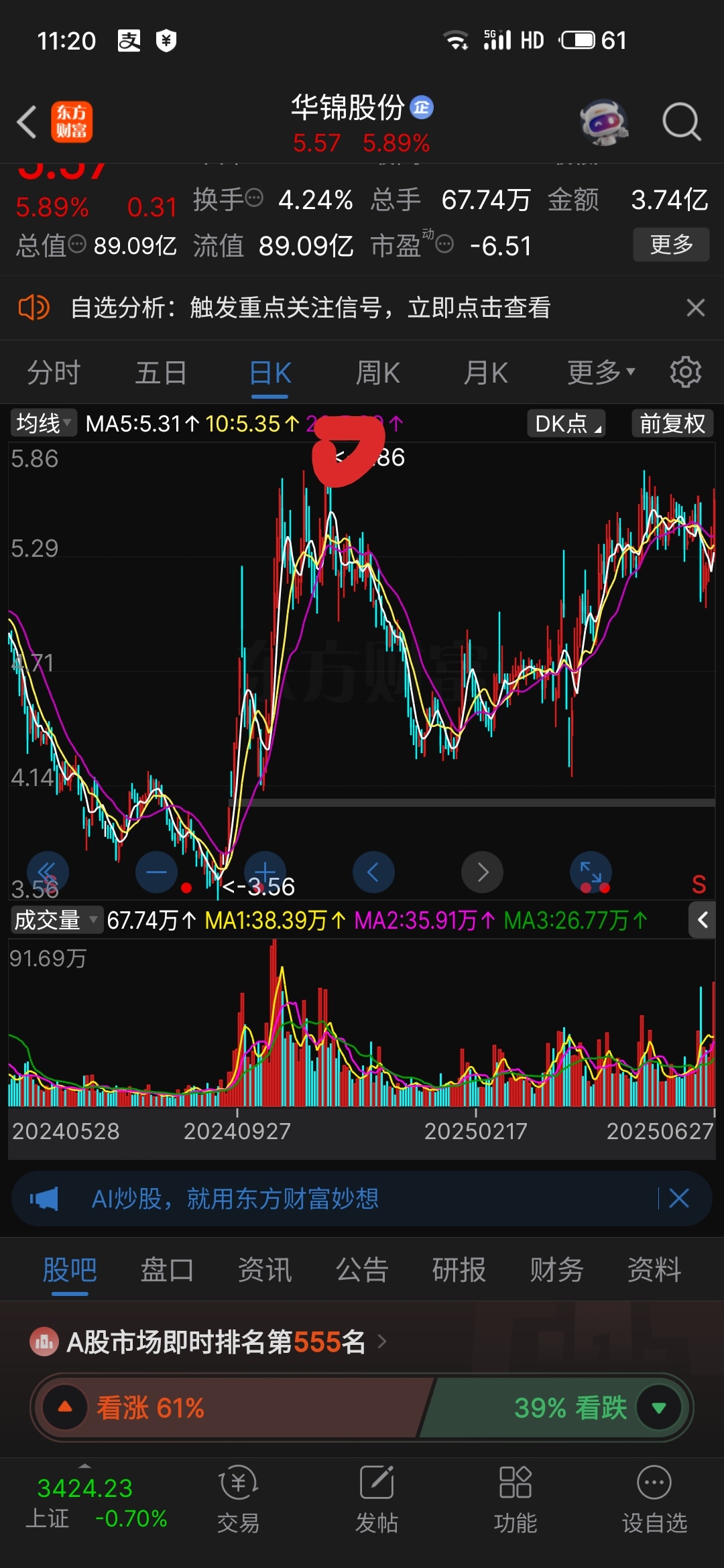This screenshot has height=1568, width=724.
Task: Tap the dynamic P/E info icon
Action: click(444, 244)
